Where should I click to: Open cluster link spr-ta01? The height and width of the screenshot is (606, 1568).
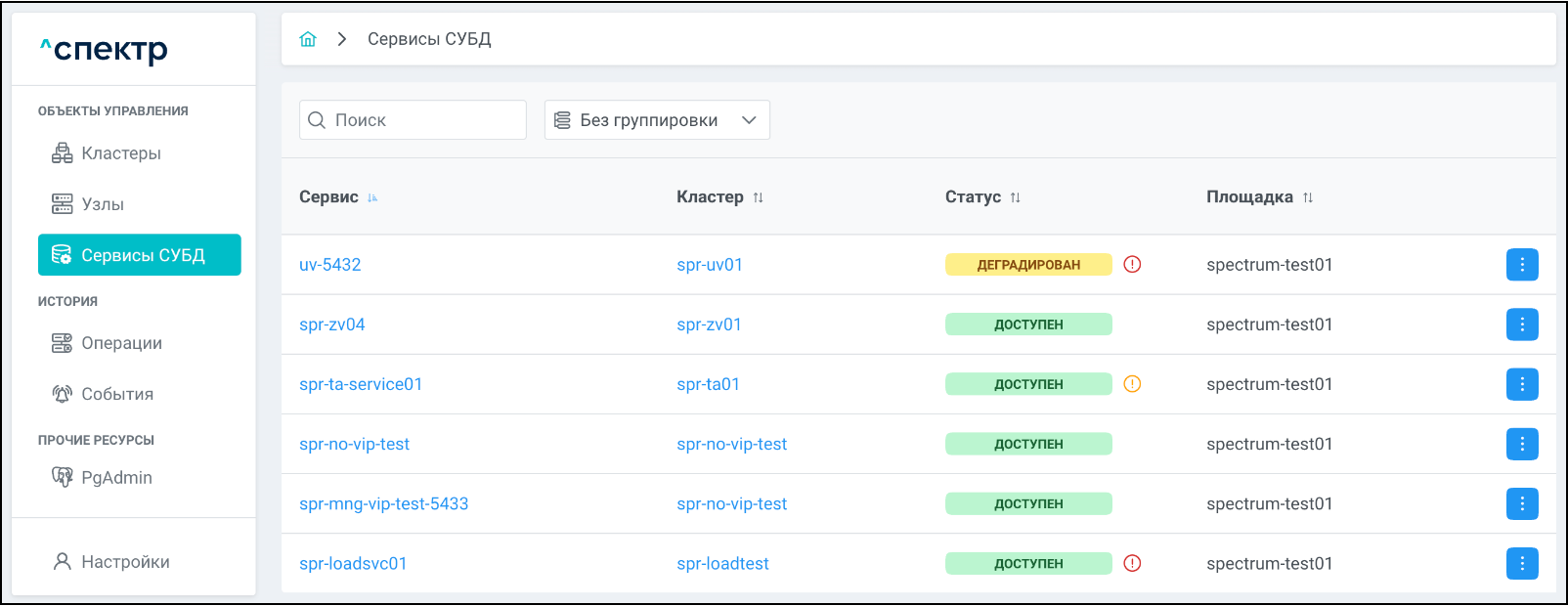708,384
